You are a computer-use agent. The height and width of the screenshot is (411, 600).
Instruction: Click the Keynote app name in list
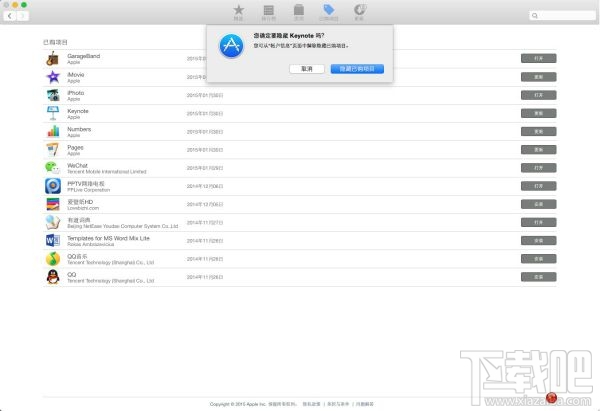(78, 111)
